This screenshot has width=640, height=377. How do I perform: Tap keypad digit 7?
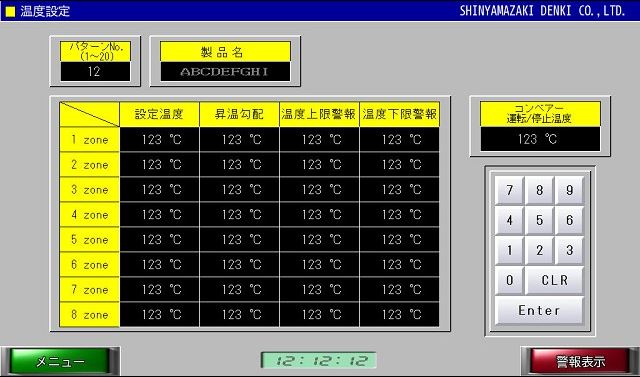click(509, 190)
